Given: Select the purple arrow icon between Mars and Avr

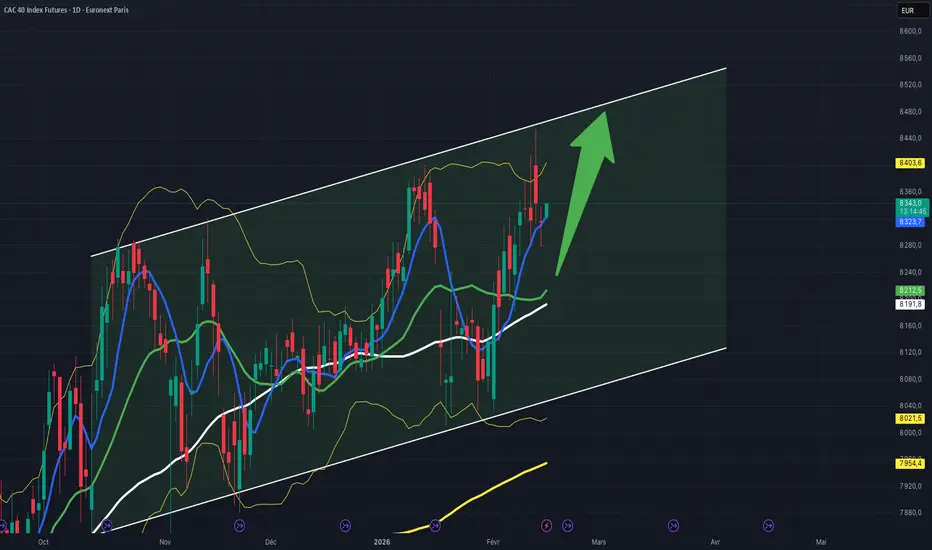Looking at the screenshot, I should pos(673,526).
